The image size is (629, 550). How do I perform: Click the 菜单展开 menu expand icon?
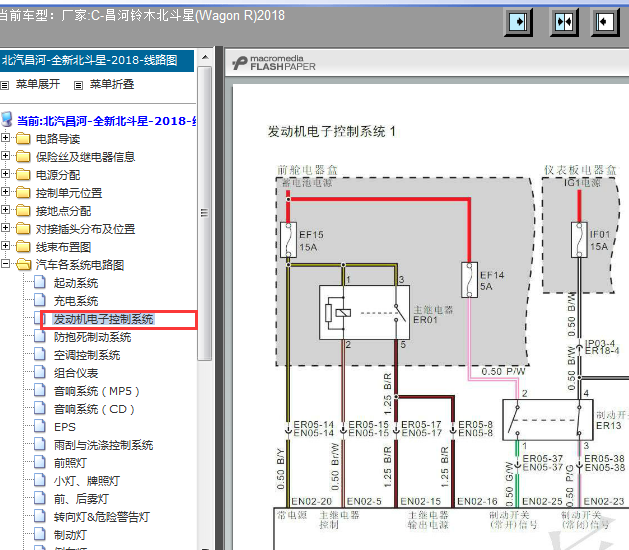tap(4, 85)
